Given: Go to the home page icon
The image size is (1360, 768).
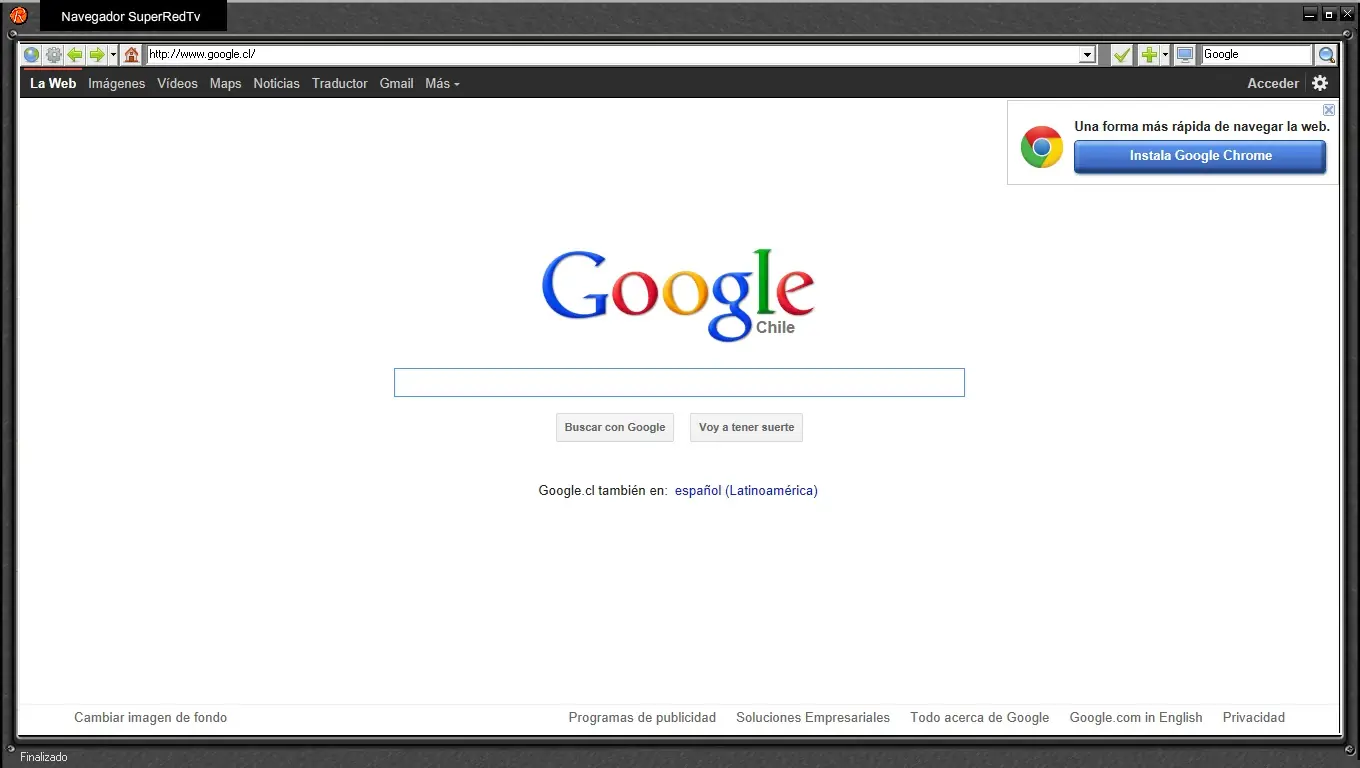Looking at the screenshot, I should (131, 55).
